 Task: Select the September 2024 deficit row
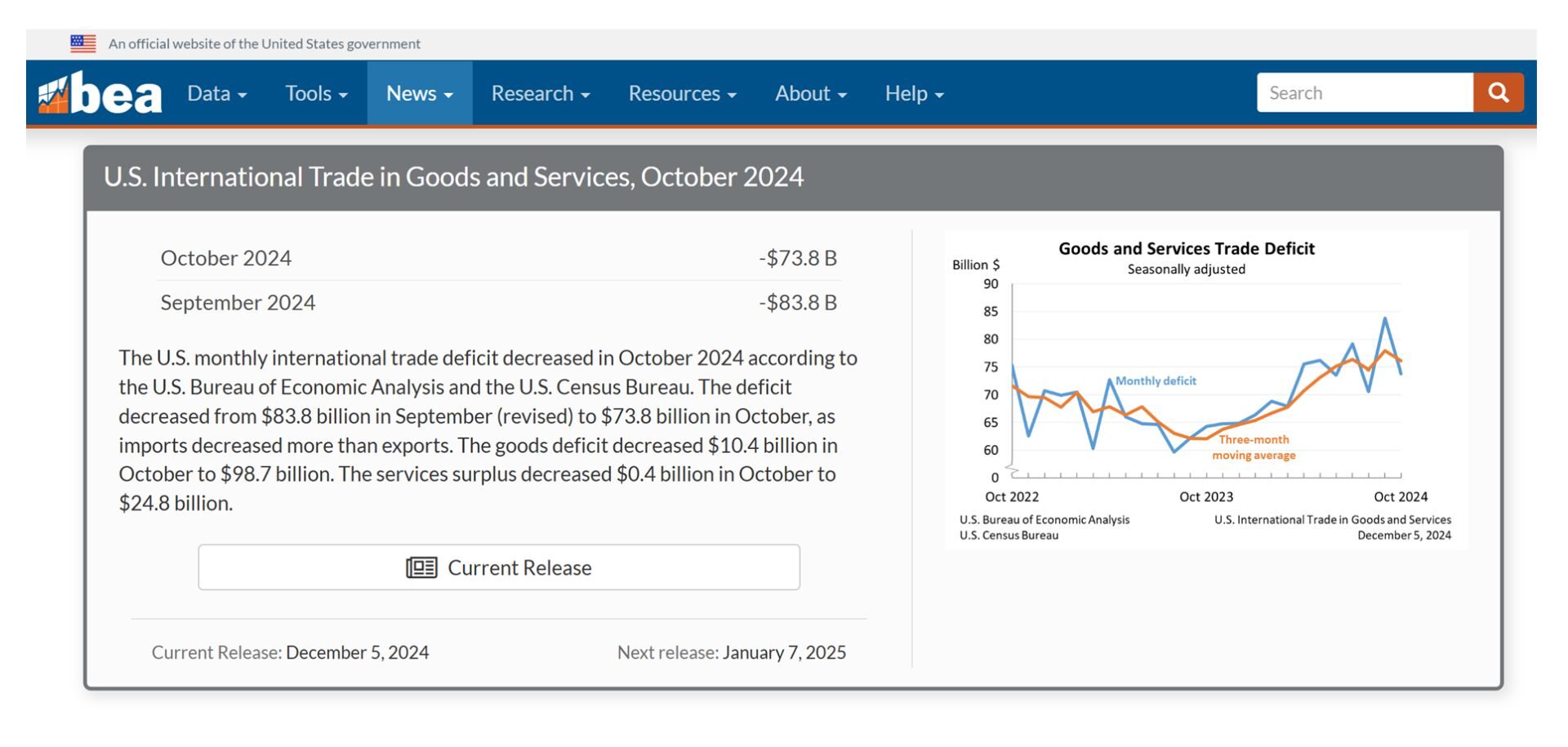tap(498, 303)
